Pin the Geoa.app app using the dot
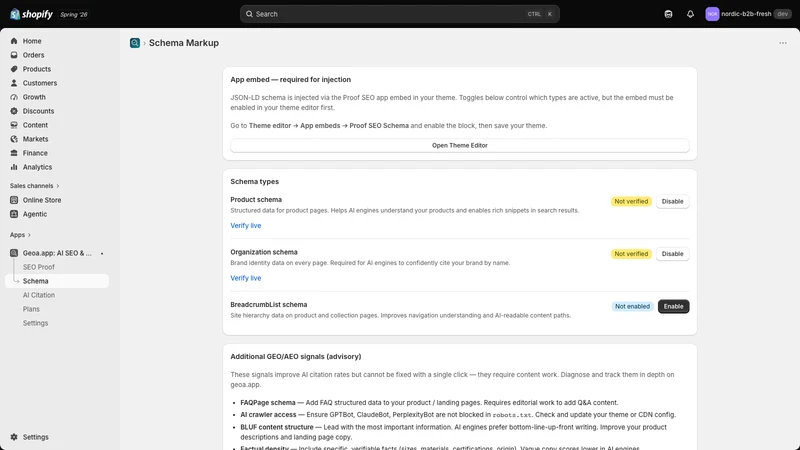The height and width of the screenshot is (450, 800). tap(102, 254)
